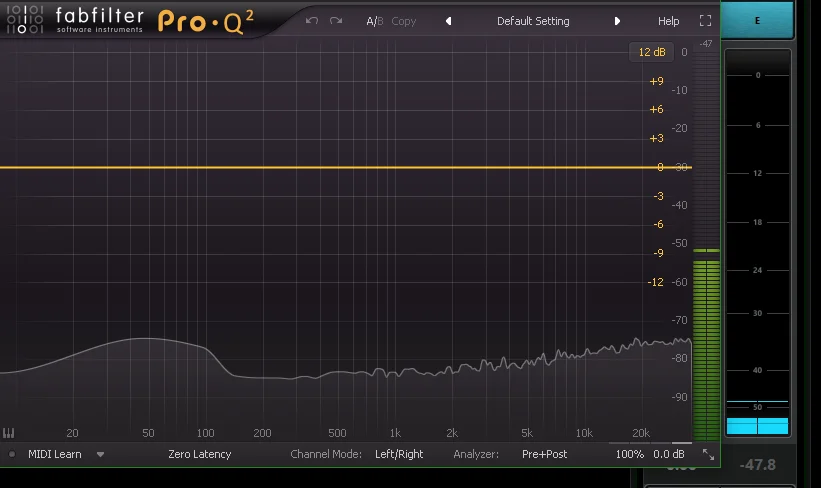This screenshot has height=488, width=821.
Task: Click the 0.0 dB output level value
Action: [669, 454]
